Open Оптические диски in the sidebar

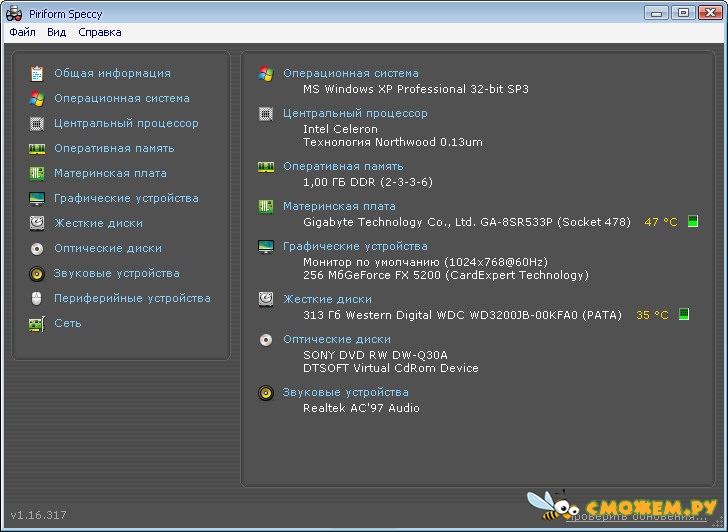(108, 248)
